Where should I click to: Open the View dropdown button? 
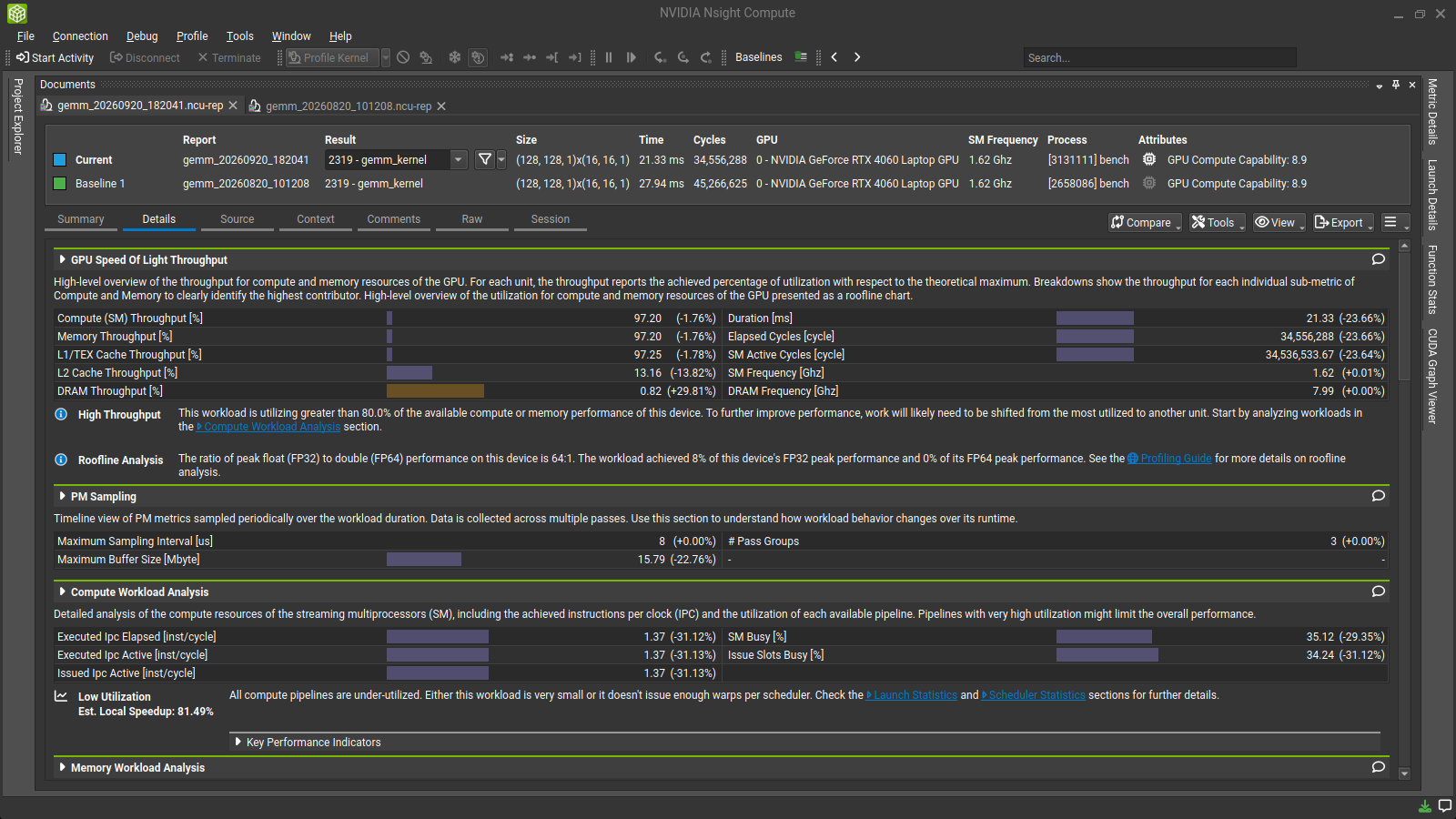pyautogui.click(x=1279, y=222)
